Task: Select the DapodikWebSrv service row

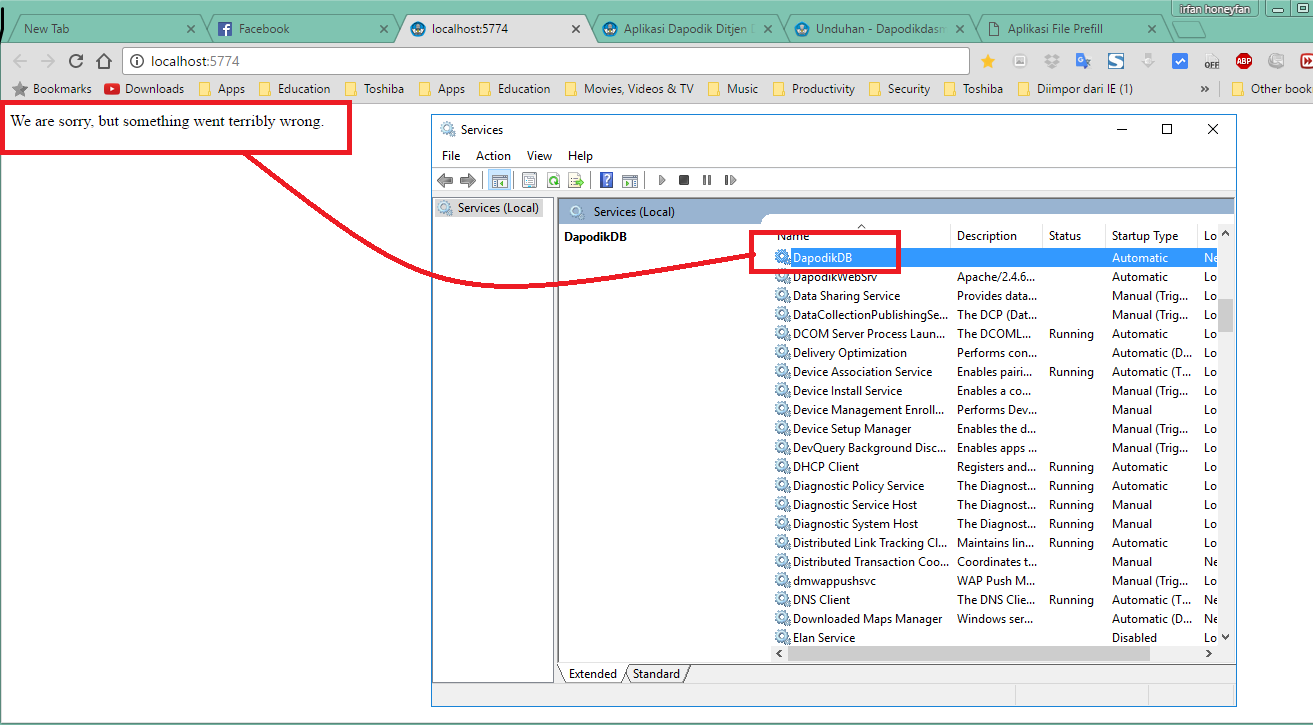Action: (x=995, y=277)
